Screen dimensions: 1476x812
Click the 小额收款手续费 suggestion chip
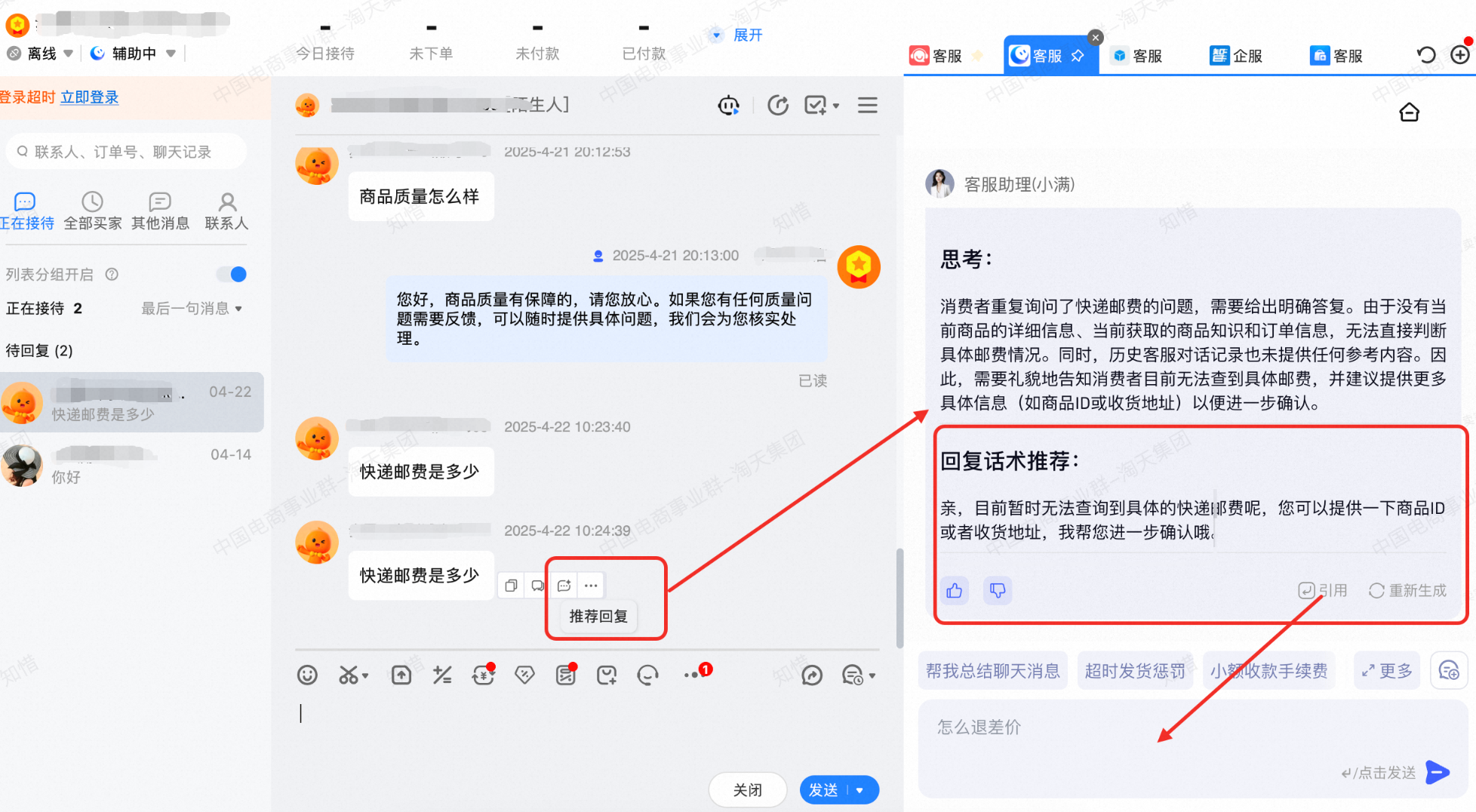pos(1268,671)
